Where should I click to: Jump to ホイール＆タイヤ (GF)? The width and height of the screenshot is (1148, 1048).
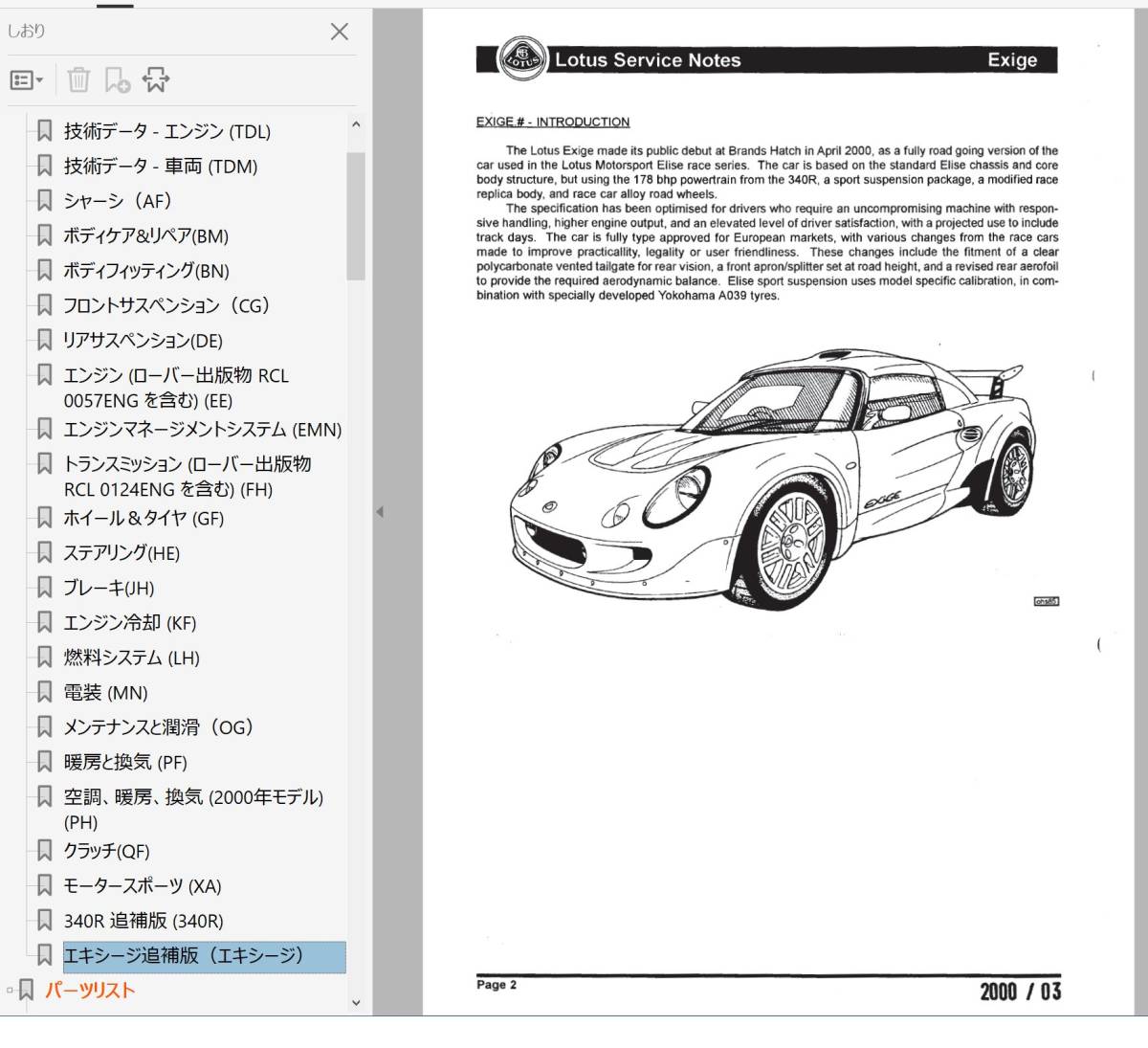click(x=143, y=519)
